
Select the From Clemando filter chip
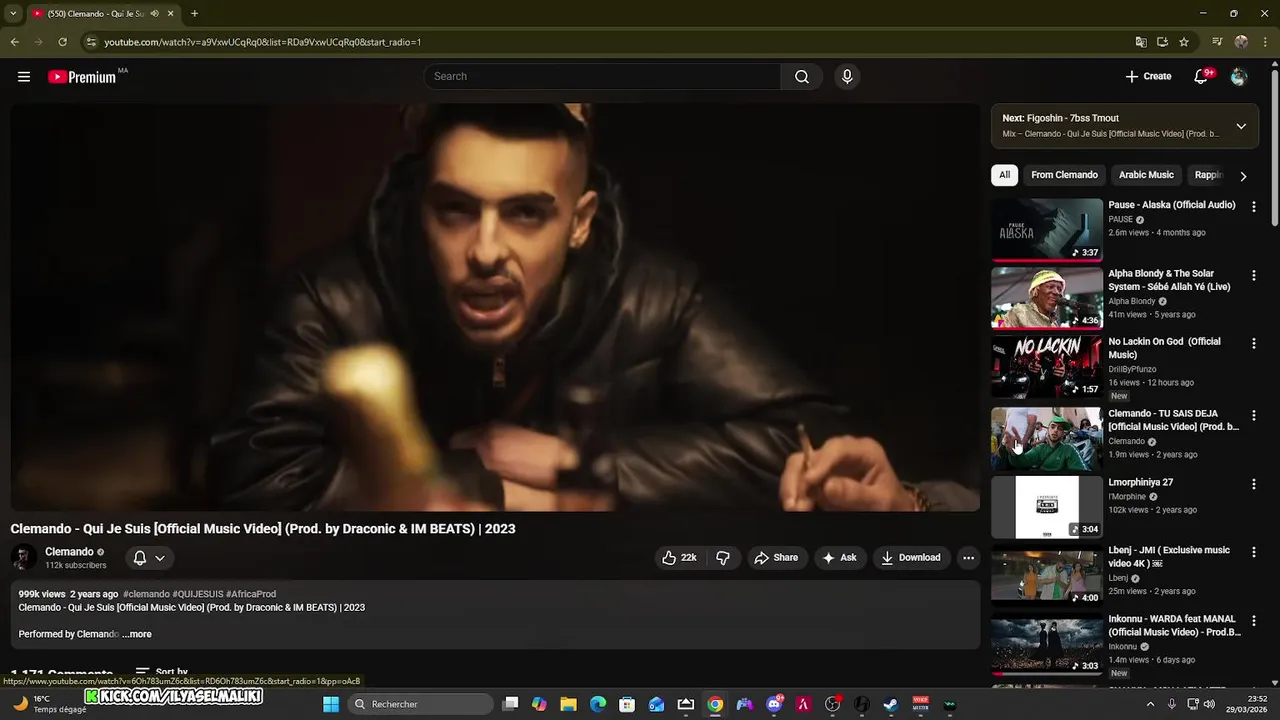pyautogui.click(x=1064, y=175)
